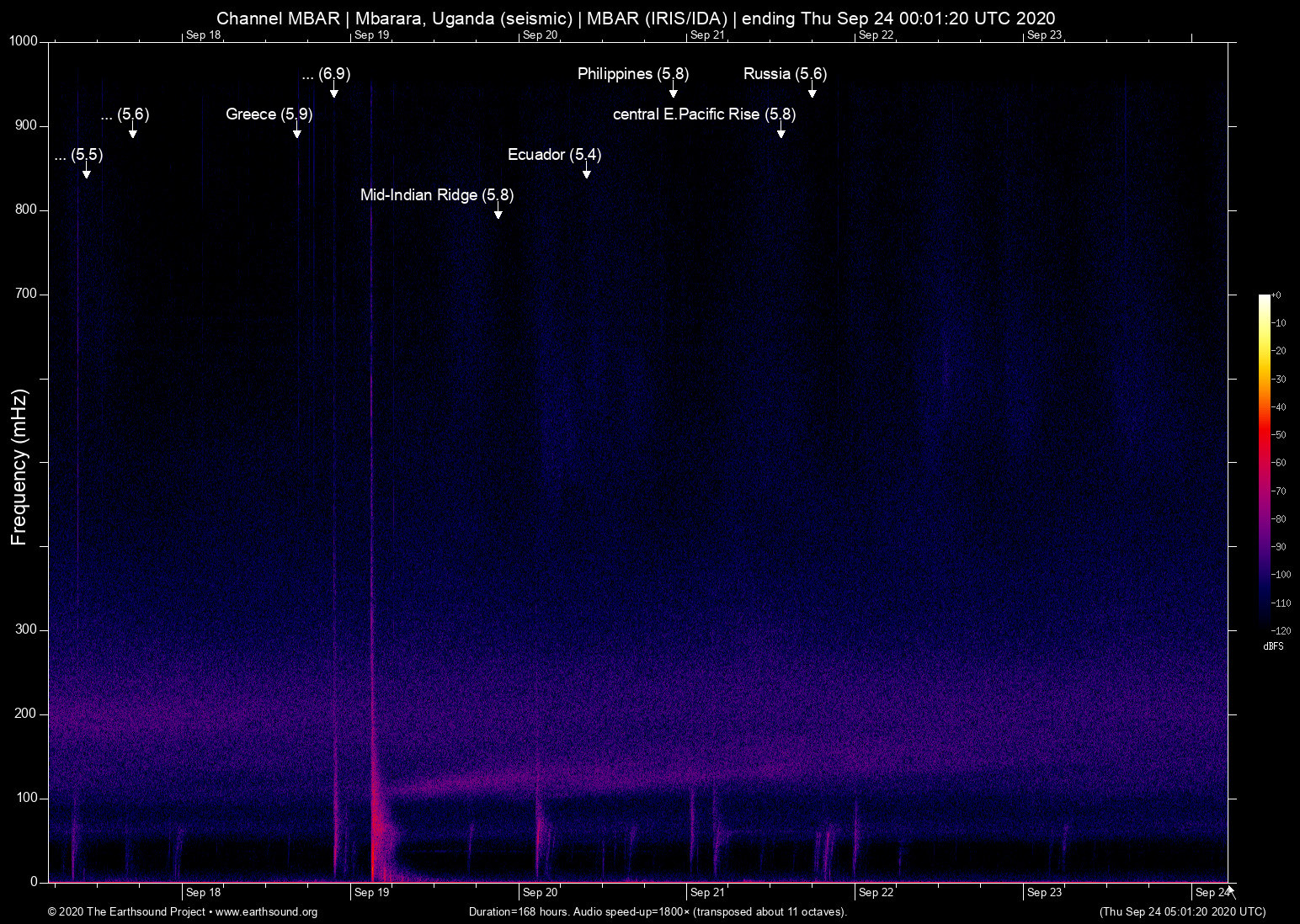The height and width of the screenshot is (924, 1300).
Task: Click the 'Sep 24' date on the bottom axis
Action: click(x=1212, y=893)
